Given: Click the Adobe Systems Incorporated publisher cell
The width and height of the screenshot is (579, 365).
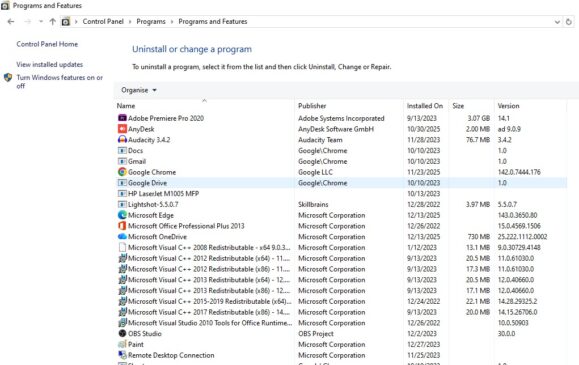Looking at the screenshot, I should click(x=341, y=118).
